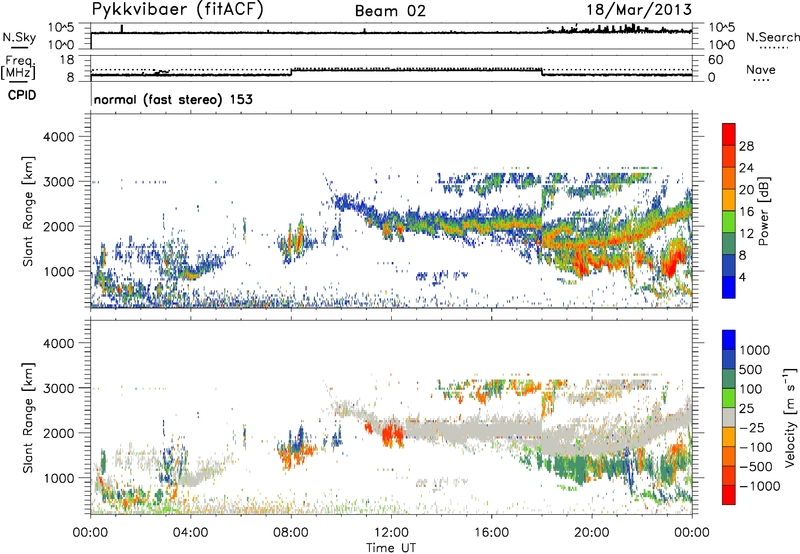The height and width of the screenshot is (554, 800).
Task: Click the '16:00' time axis tick label
Action: [491, 533]
